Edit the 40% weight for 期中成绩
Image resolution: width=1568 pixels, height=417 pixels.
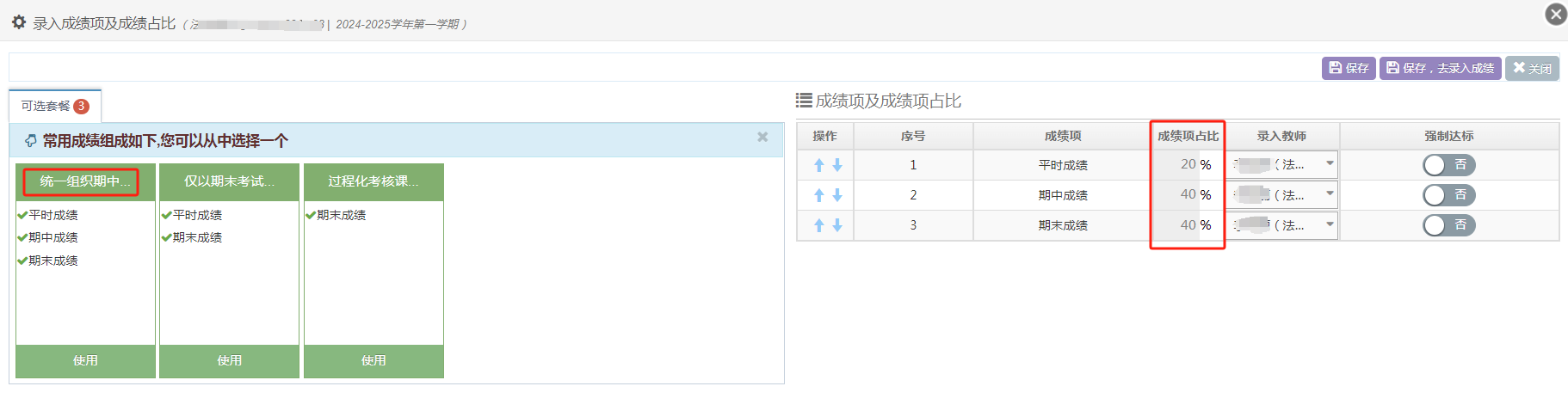coord(1176,194)
